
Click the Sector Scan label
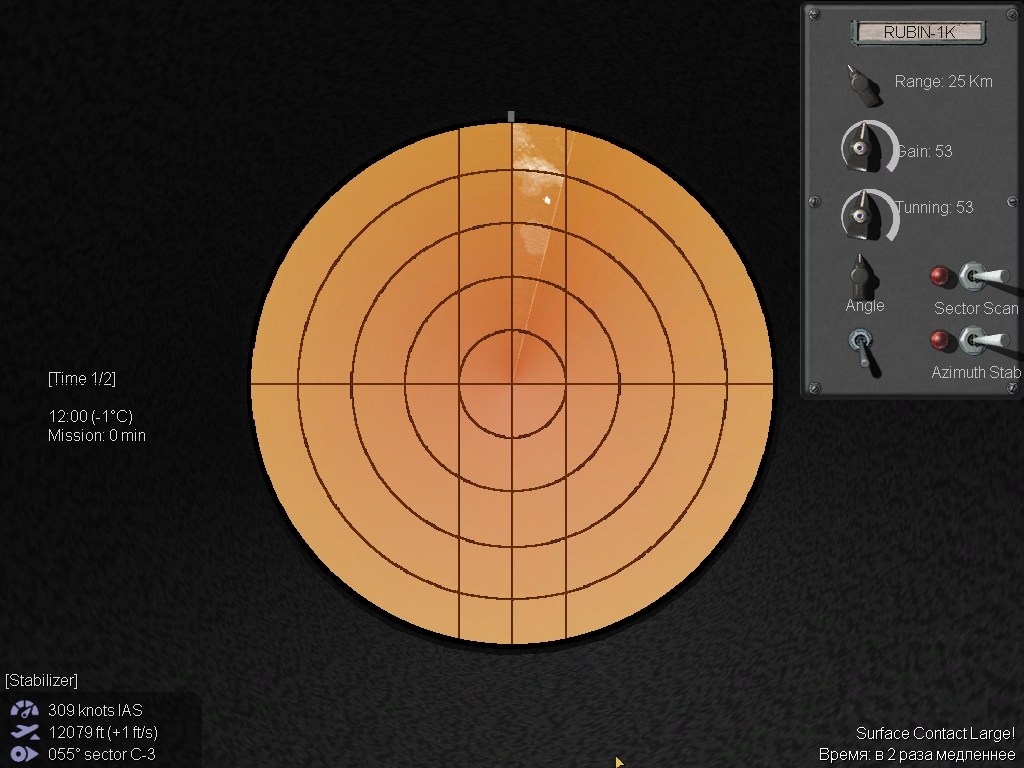tap(976, 308)
